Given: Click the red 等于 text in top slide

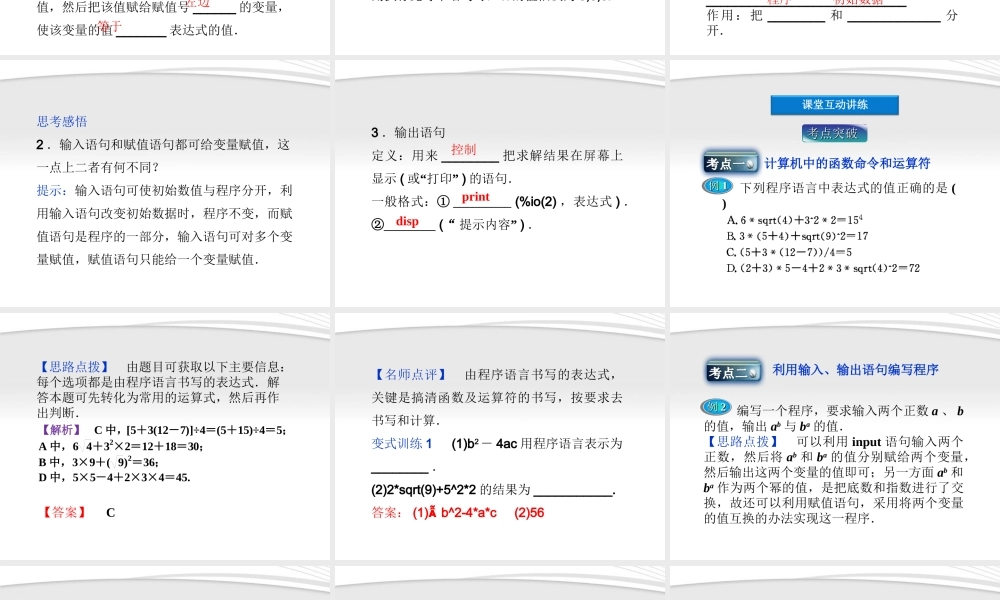Looking at the screenshot, I should 110,26.
